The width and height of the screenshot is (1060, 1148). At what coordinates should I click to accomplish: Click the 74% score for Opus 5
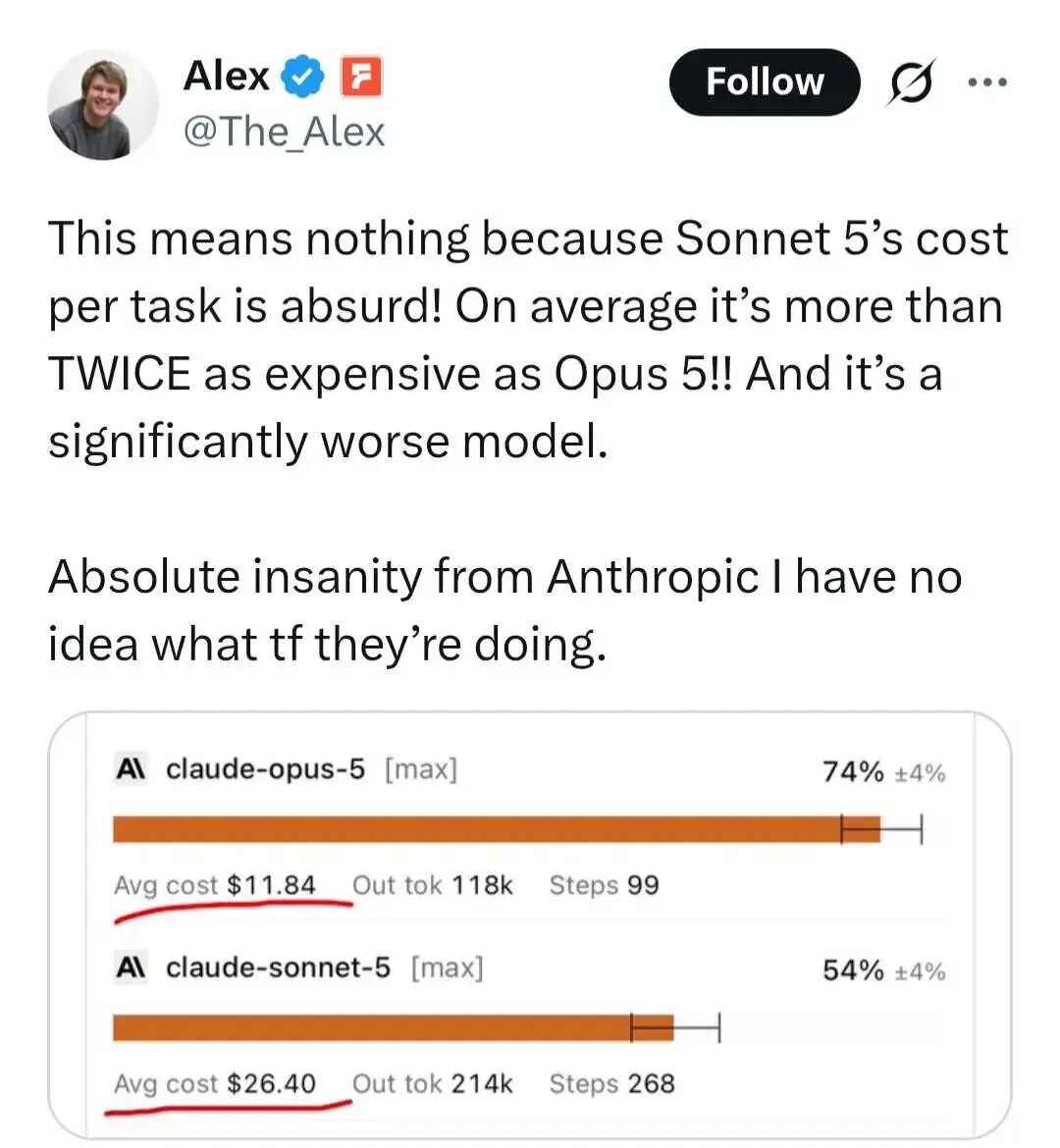click(x=853, y=771)
